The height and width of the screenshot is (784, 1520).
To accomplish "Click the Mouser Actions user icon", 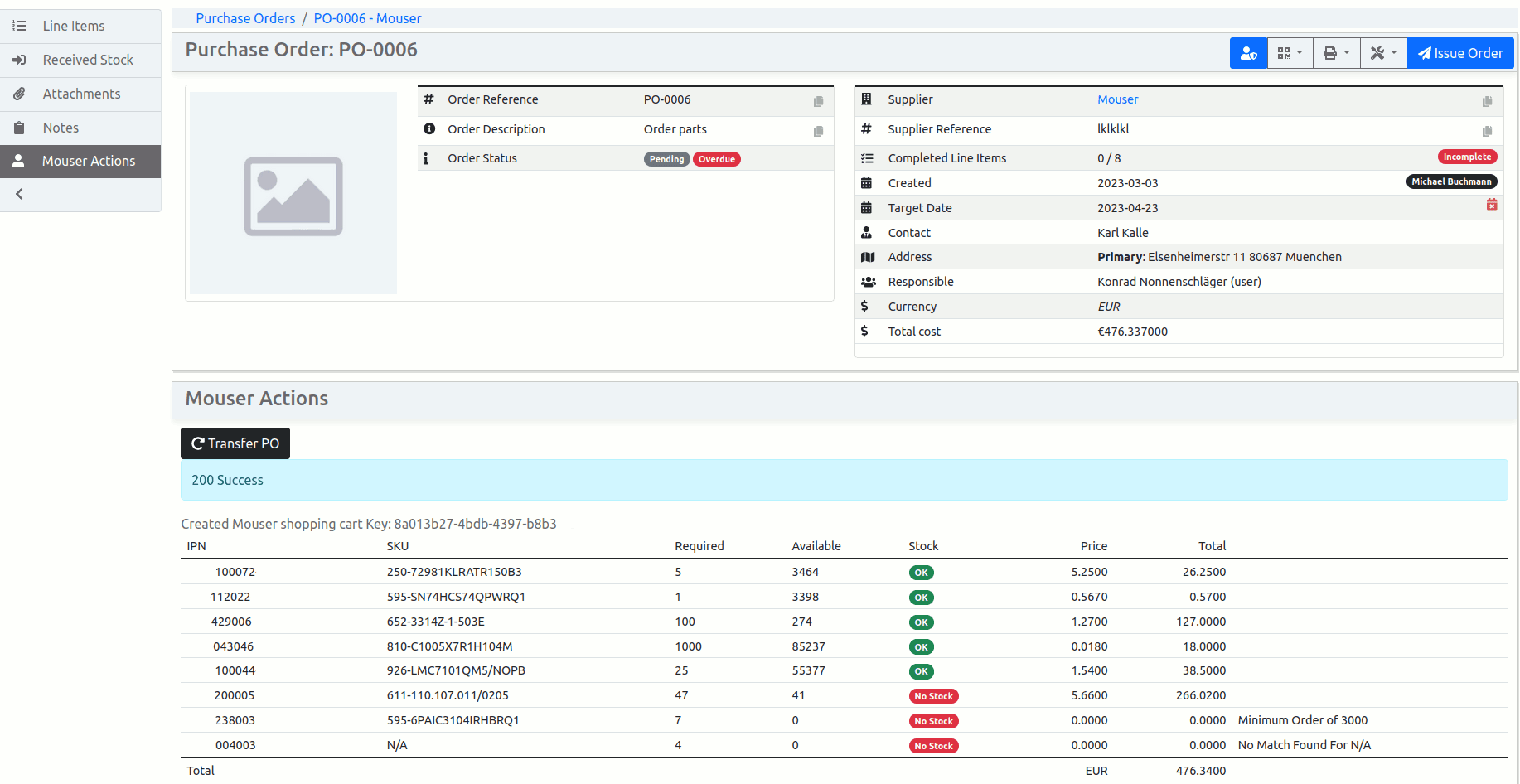I will tap(18, 161).
